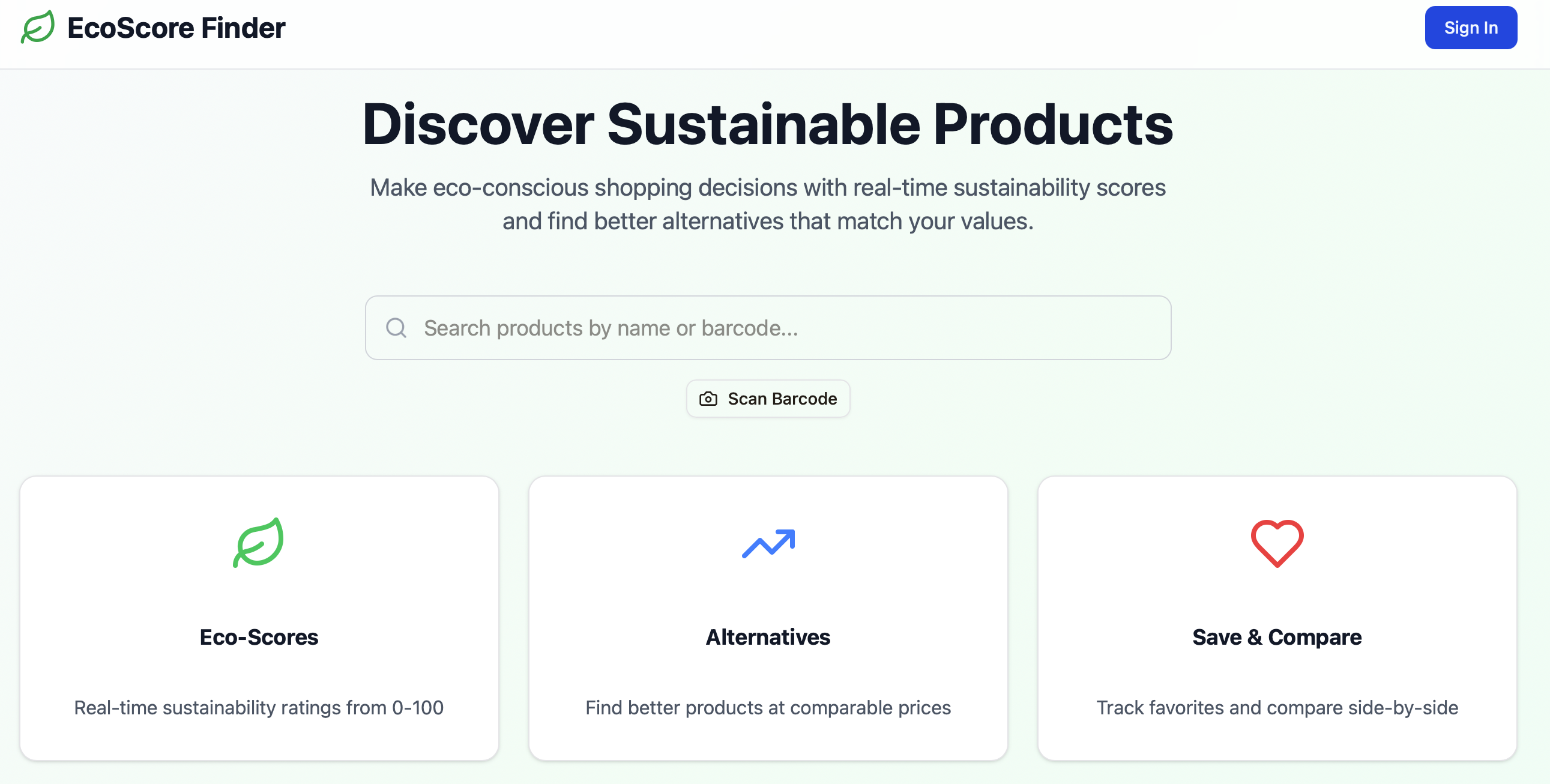Click the camera icon on Scan Barcode
Screen dimensions: 1550x784
[708, 399]
